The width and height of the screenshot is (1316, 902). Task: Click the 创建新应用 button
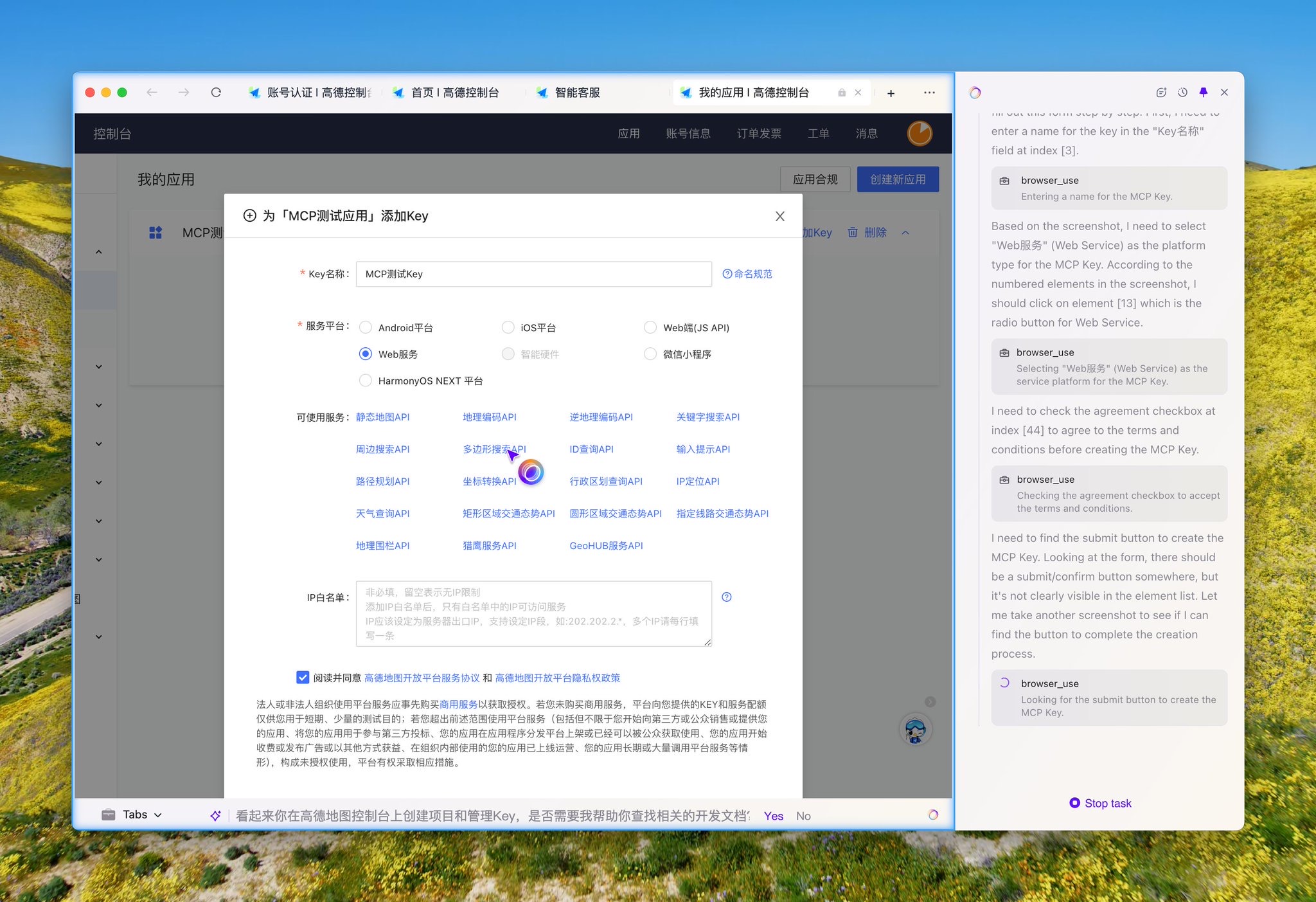tap(898, 179)
